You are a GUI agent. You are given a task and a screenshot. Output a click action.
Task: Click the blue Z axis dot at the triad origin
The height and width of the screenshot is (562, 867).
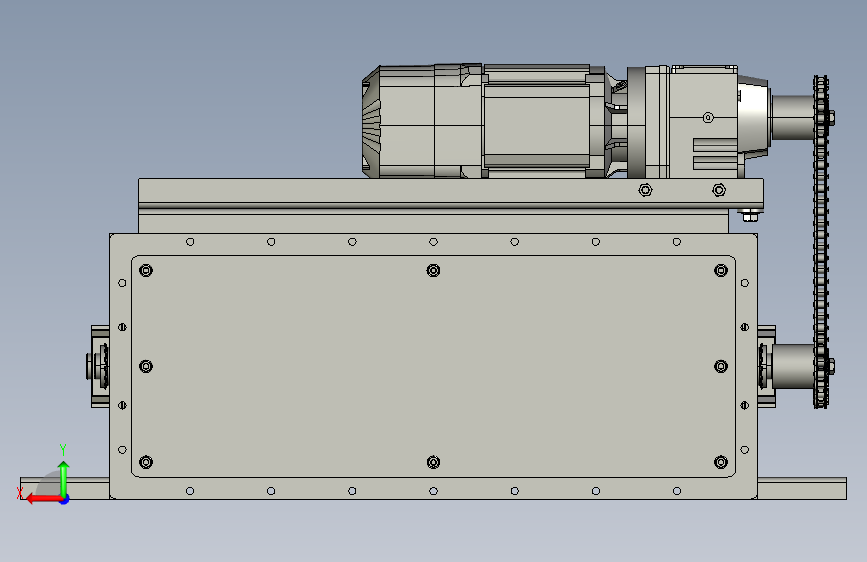(x=65, y=499)
